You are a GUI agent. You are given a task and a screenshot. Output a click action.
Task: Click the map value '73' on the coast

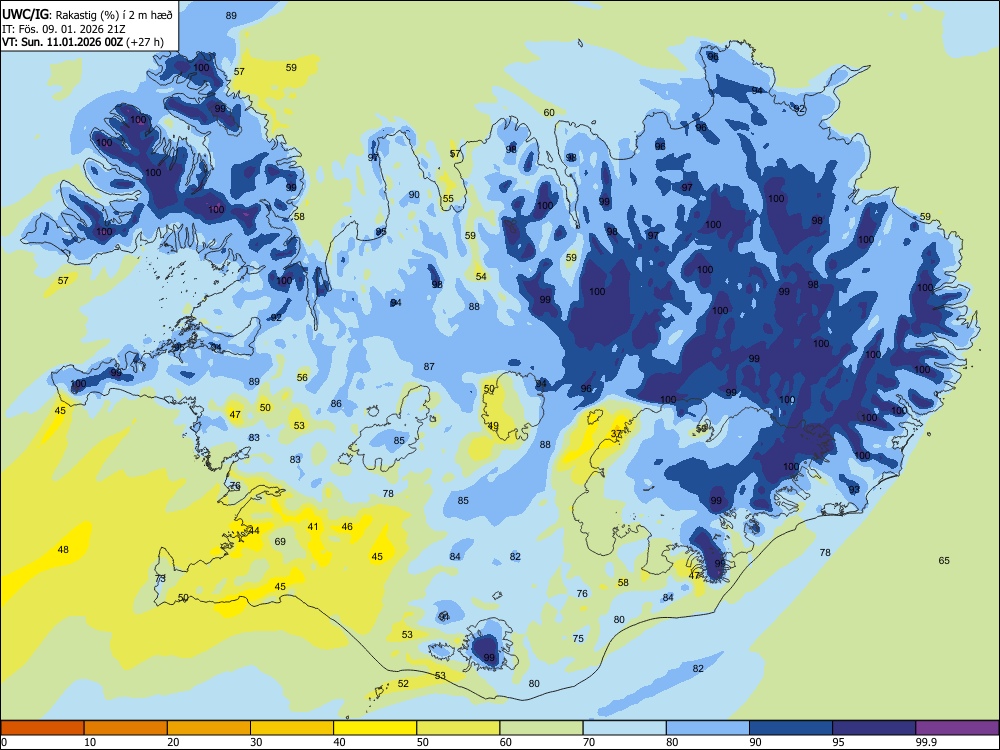coord(161,578)
